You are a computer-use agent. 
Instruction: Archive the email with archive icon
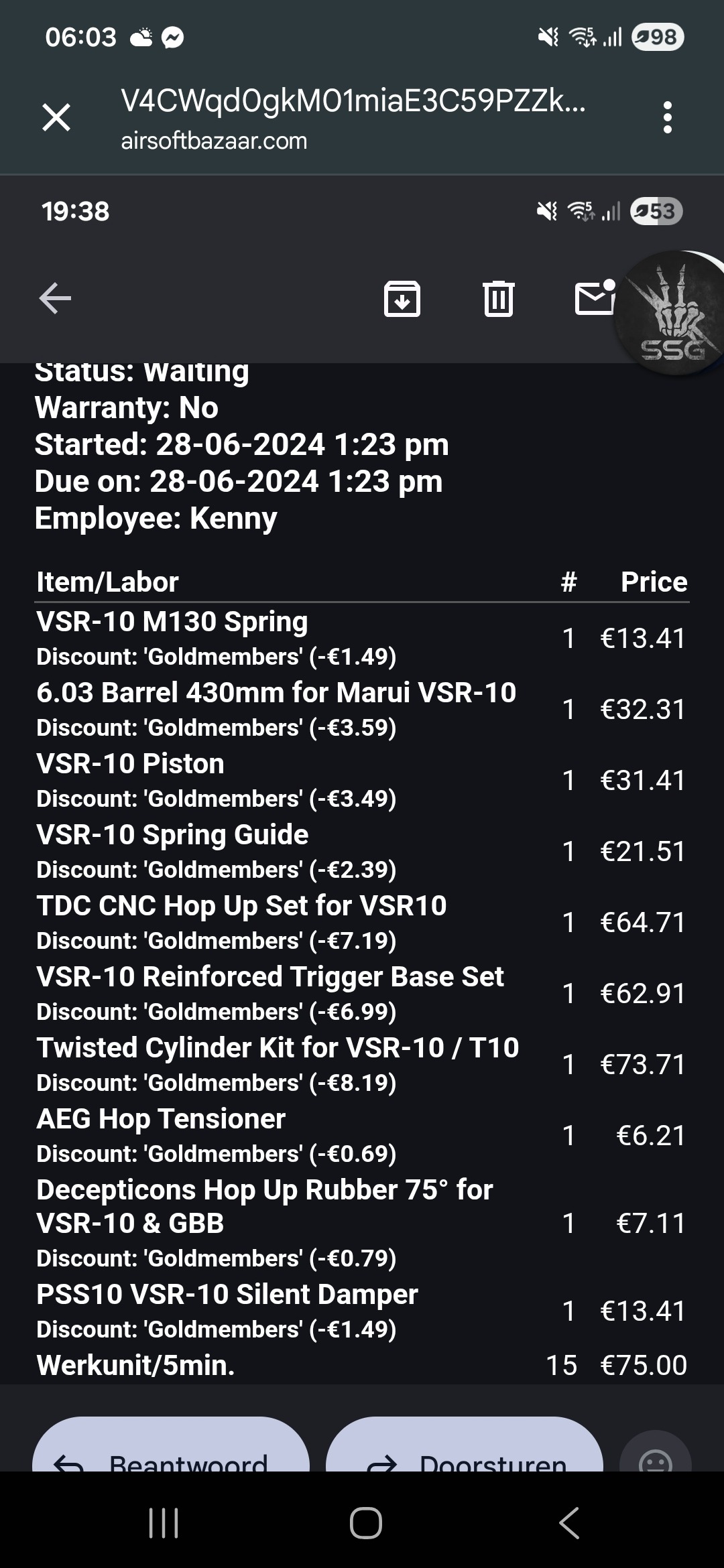tap(402, 298)
